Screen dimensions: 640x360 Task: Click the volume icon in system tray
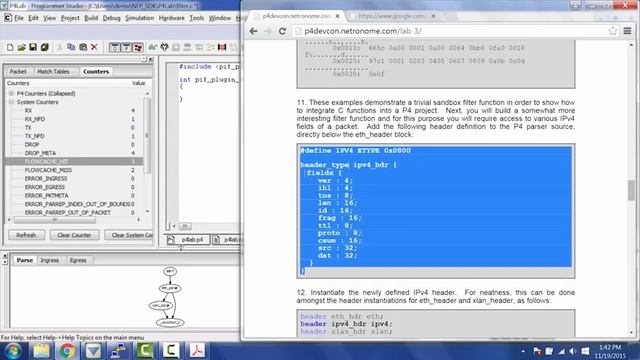click(x=573, y=351)
